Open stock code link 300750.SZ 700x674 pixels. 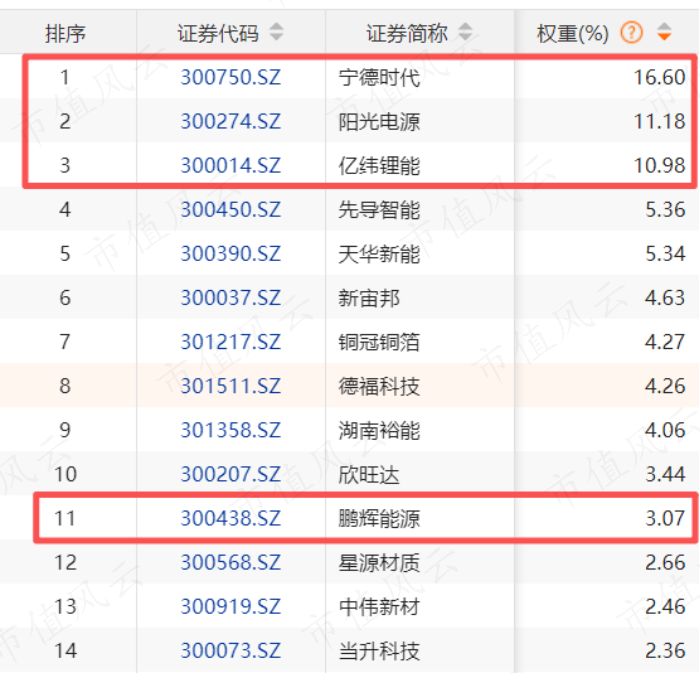[x=230, y=77]
